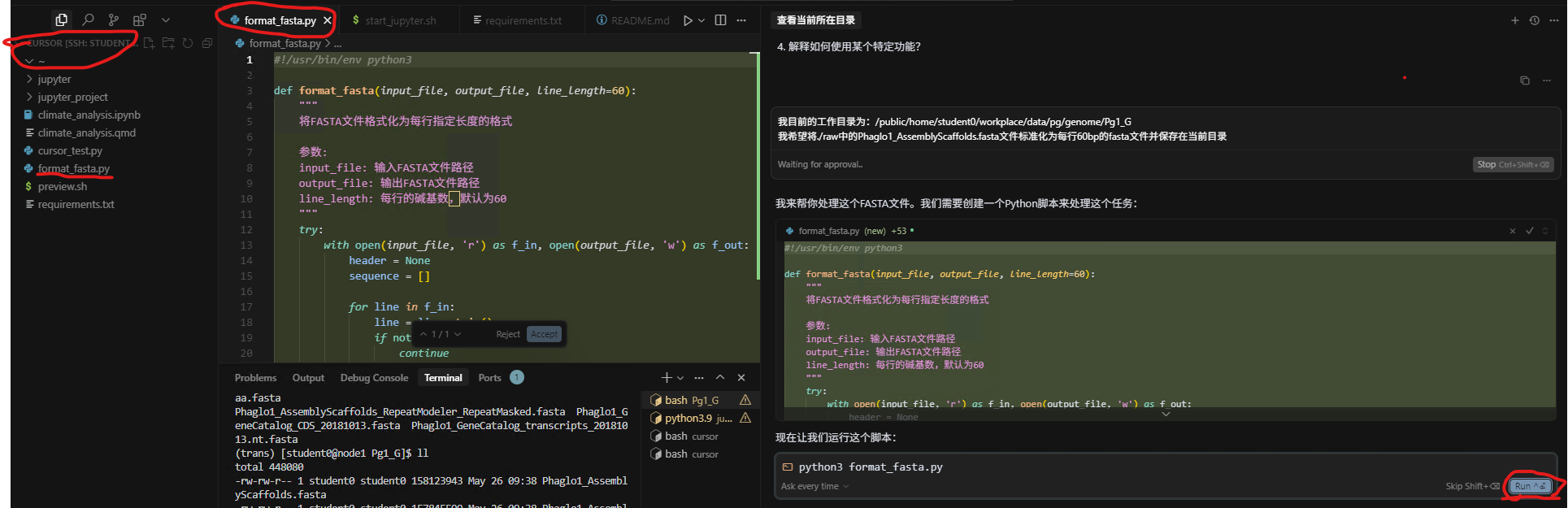Open new terminal profile dropdown arrow
The width and height of the screenshot is (1568, 508).
tap(680, 378)
